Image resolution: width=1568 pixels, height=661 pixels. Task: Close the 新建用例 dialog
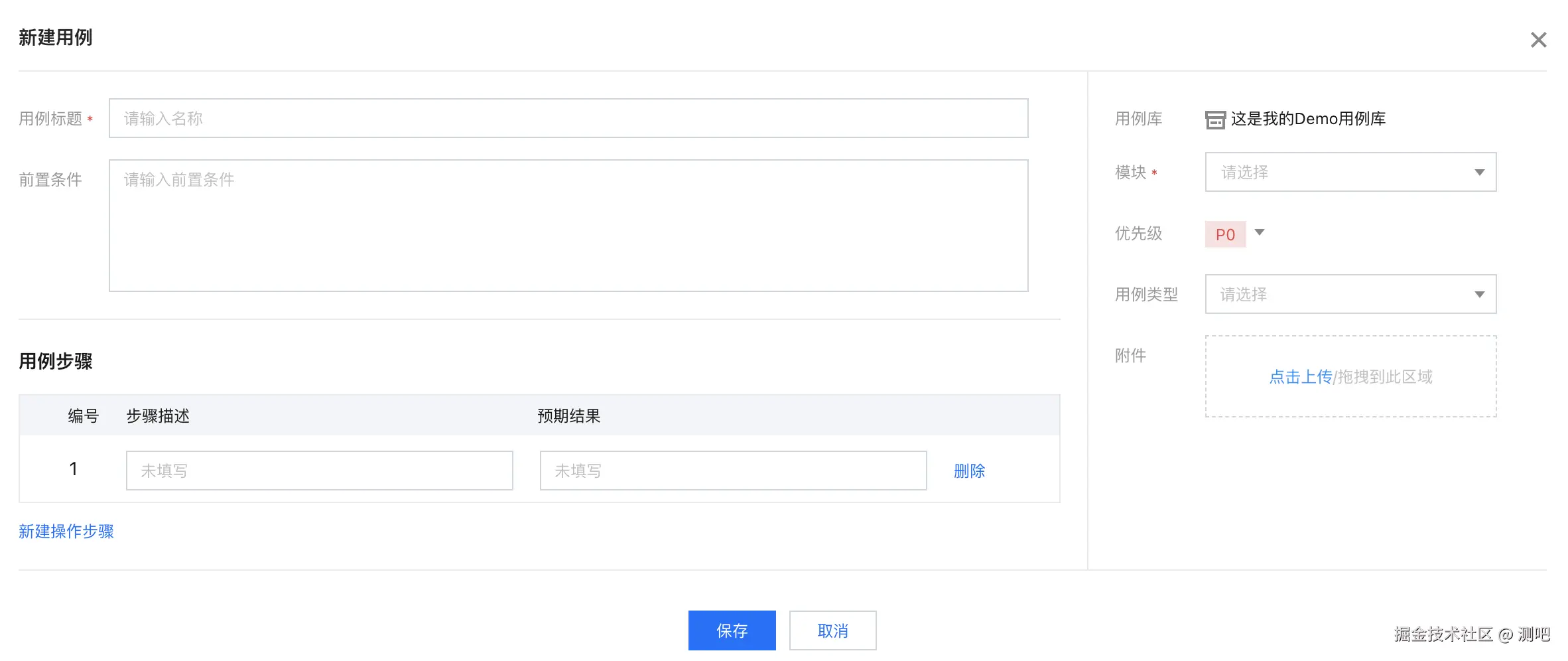click(1538, 40)
